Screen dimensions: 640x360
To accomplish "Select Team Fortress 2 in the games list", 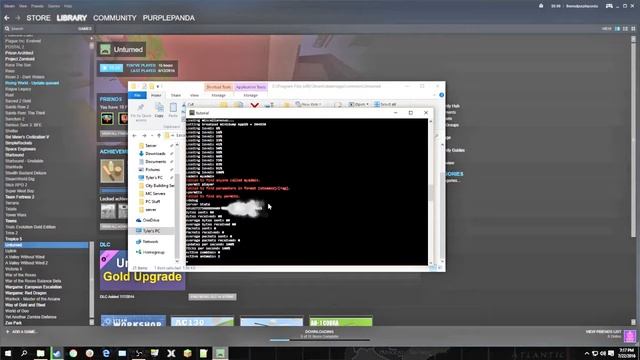I will tap(20, 197).
